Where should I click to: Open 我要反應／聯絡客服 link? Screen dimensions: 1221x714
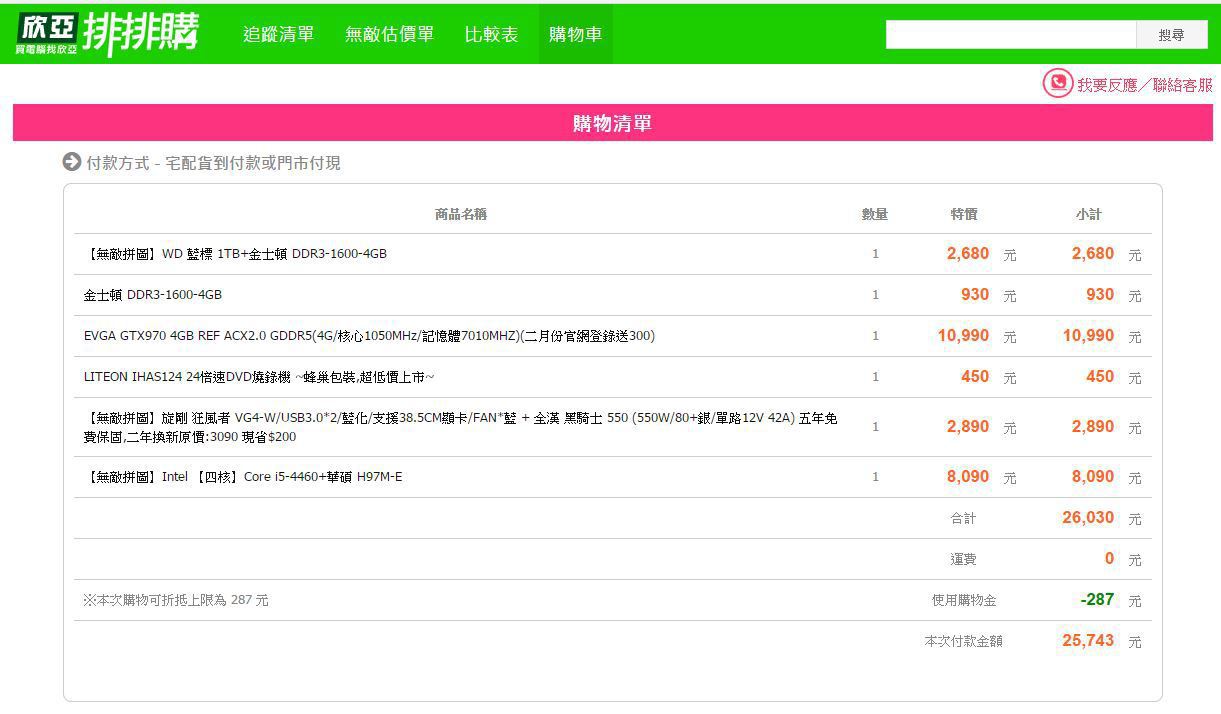[1144, 85]
